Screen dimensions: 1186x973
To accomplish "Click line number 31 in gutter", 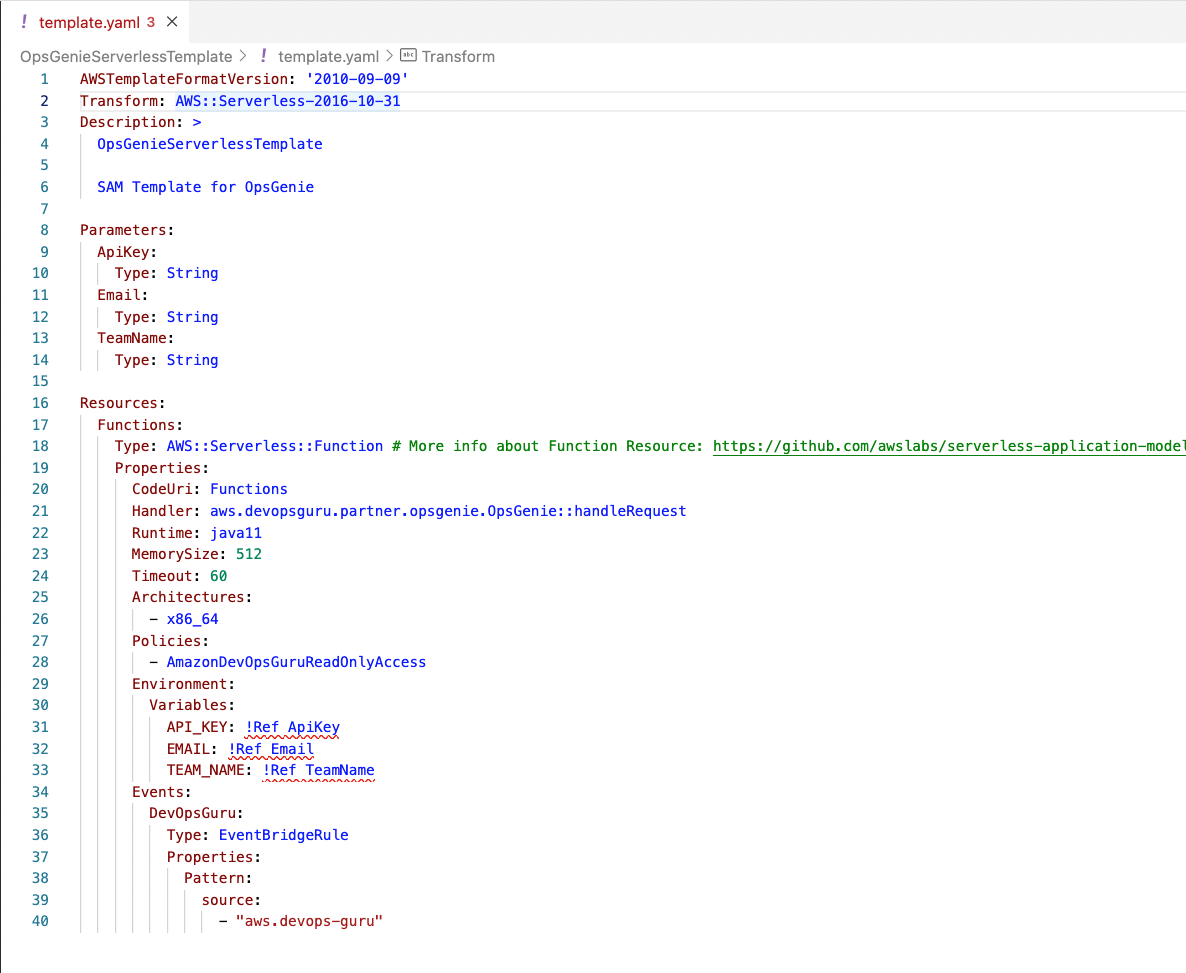I will click(40, 727).
